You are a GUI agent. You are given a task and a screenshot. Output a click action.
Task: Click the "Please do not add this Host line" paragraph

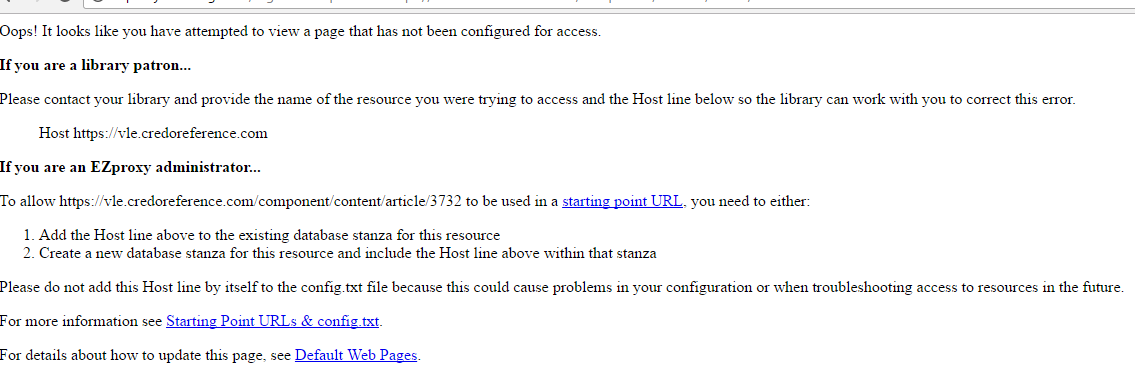point(562,287)
